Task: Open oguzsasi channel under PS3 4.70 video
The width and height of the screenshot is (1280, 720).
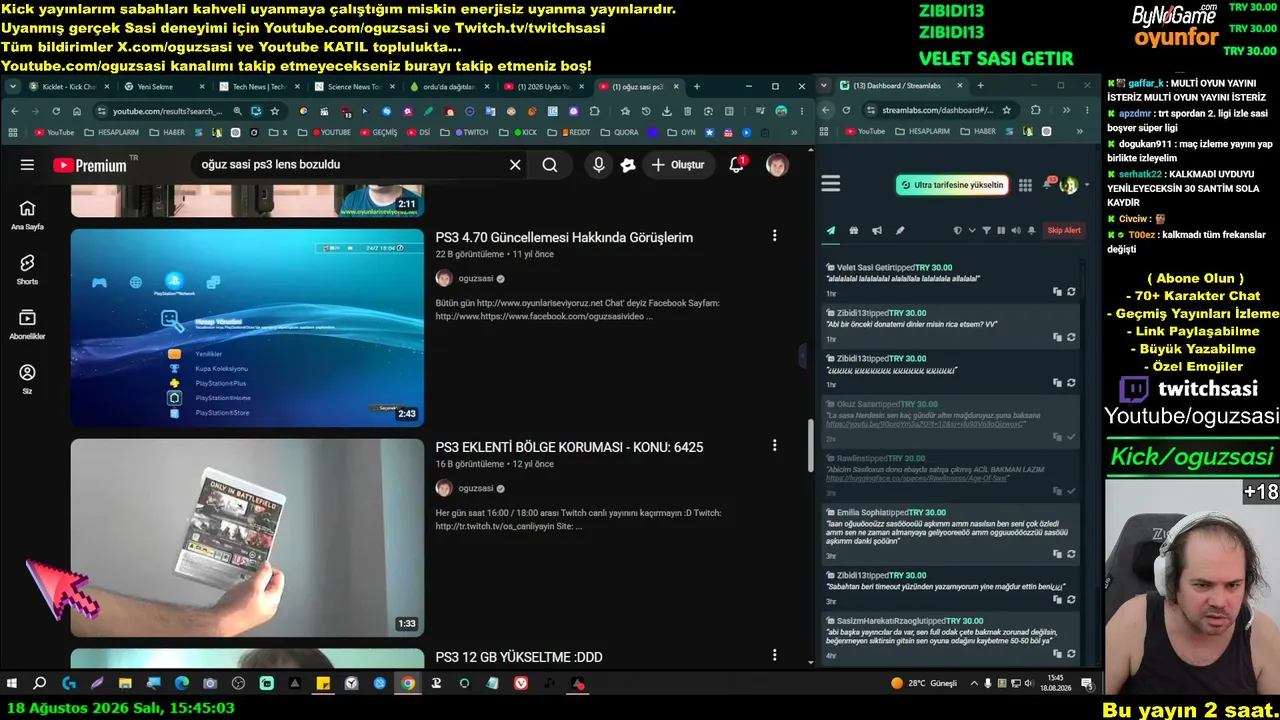Action: click(476, 279)
